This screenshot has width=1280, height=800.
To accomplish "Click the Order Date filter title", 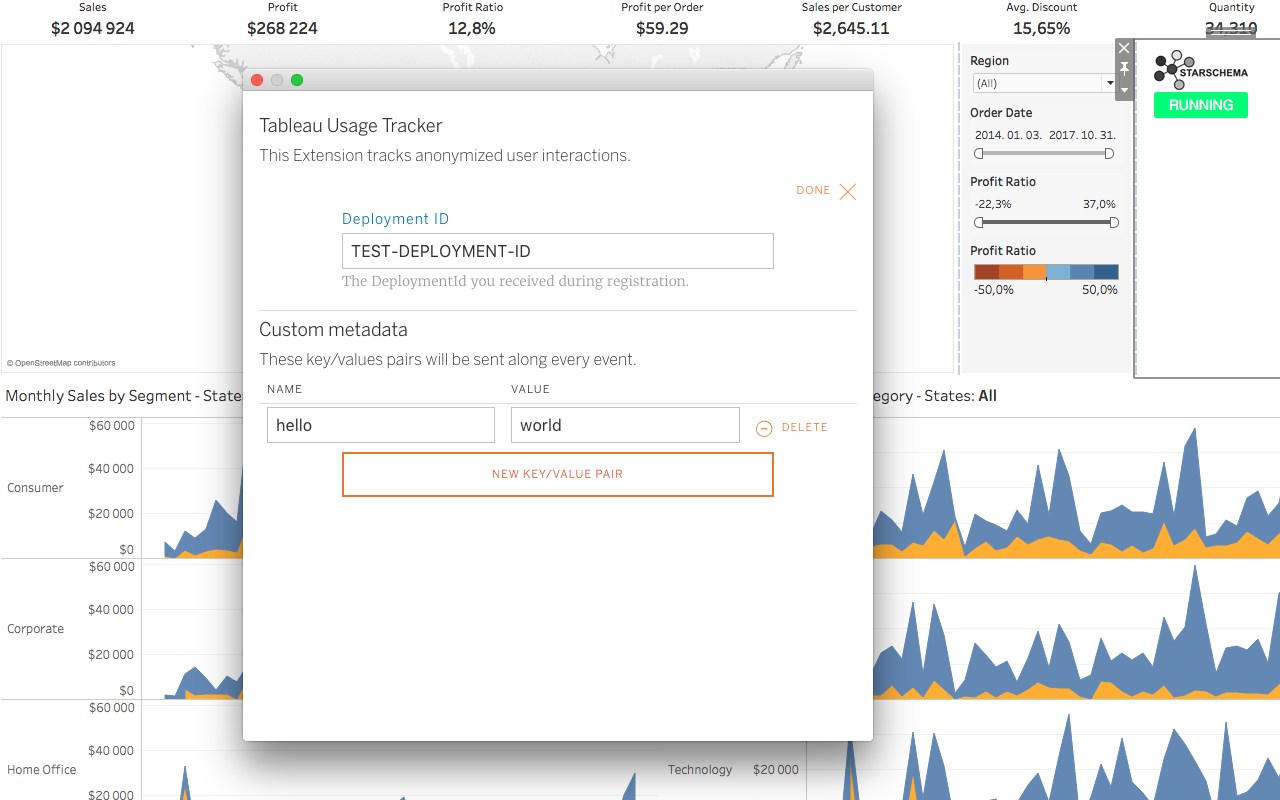I will 1001,113.
